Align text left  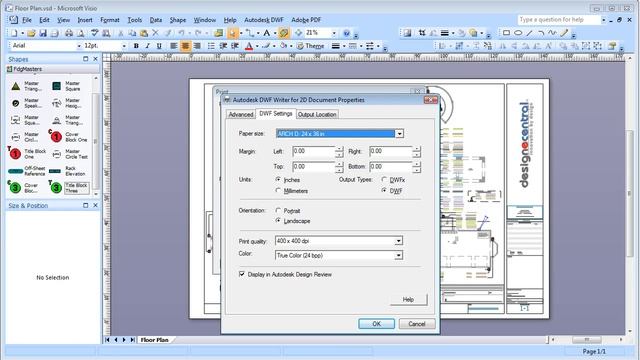[x=173, y=46]
